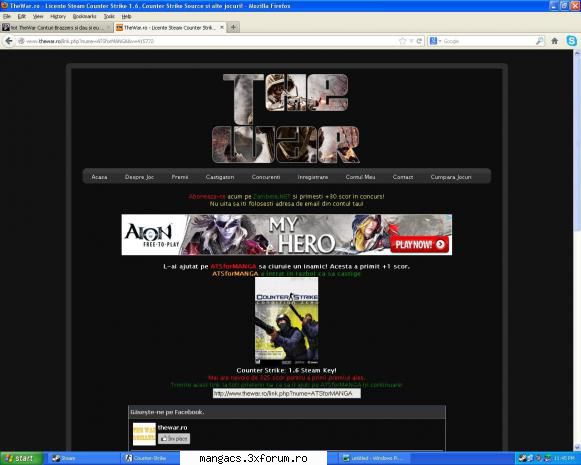Open the Bookmarks menu

pos(84,16)
